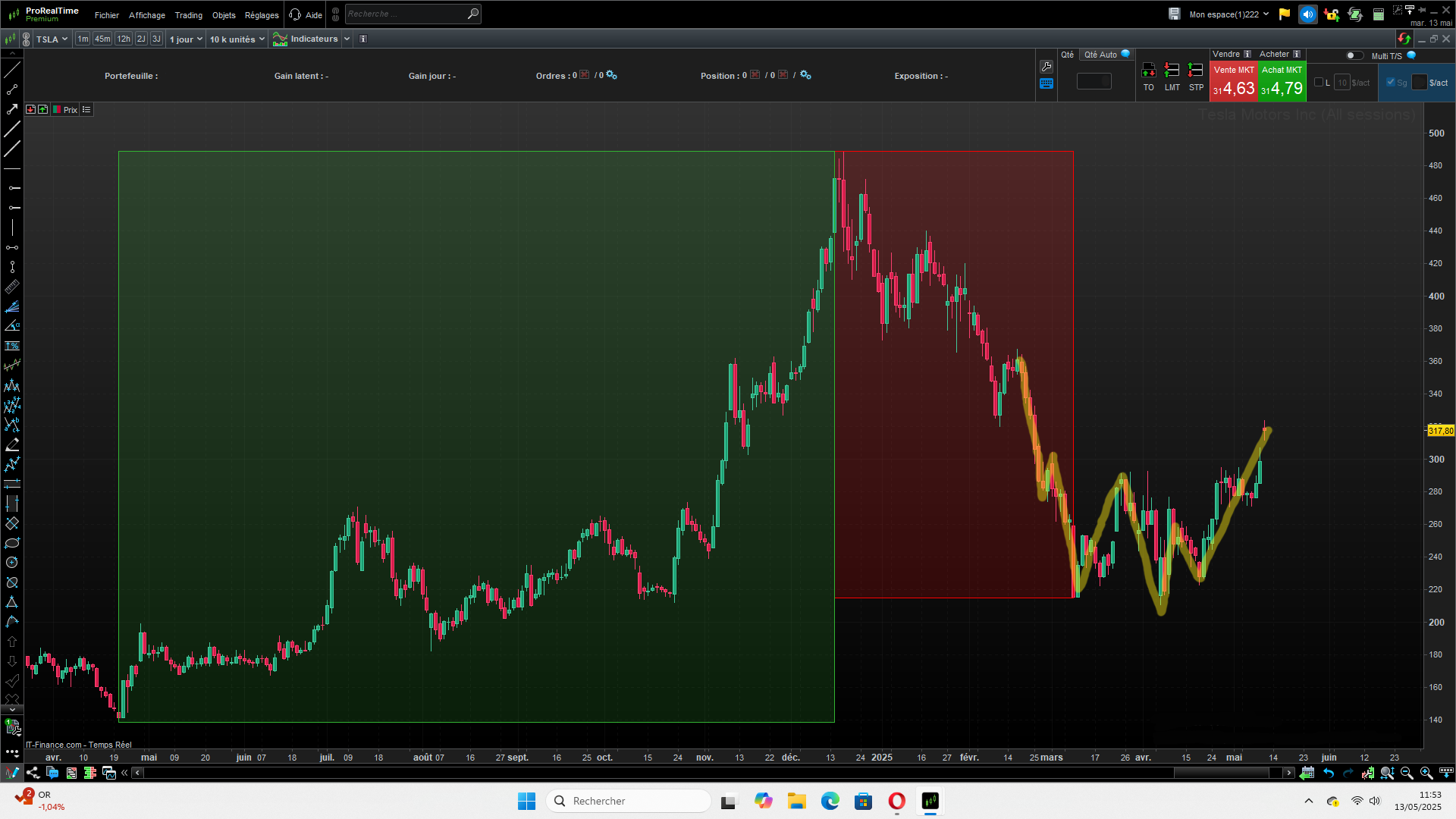The width and height of the screenshot is (1456, 819).
Task: Click the yellow flag icon in top bar
Action: 1285,14
